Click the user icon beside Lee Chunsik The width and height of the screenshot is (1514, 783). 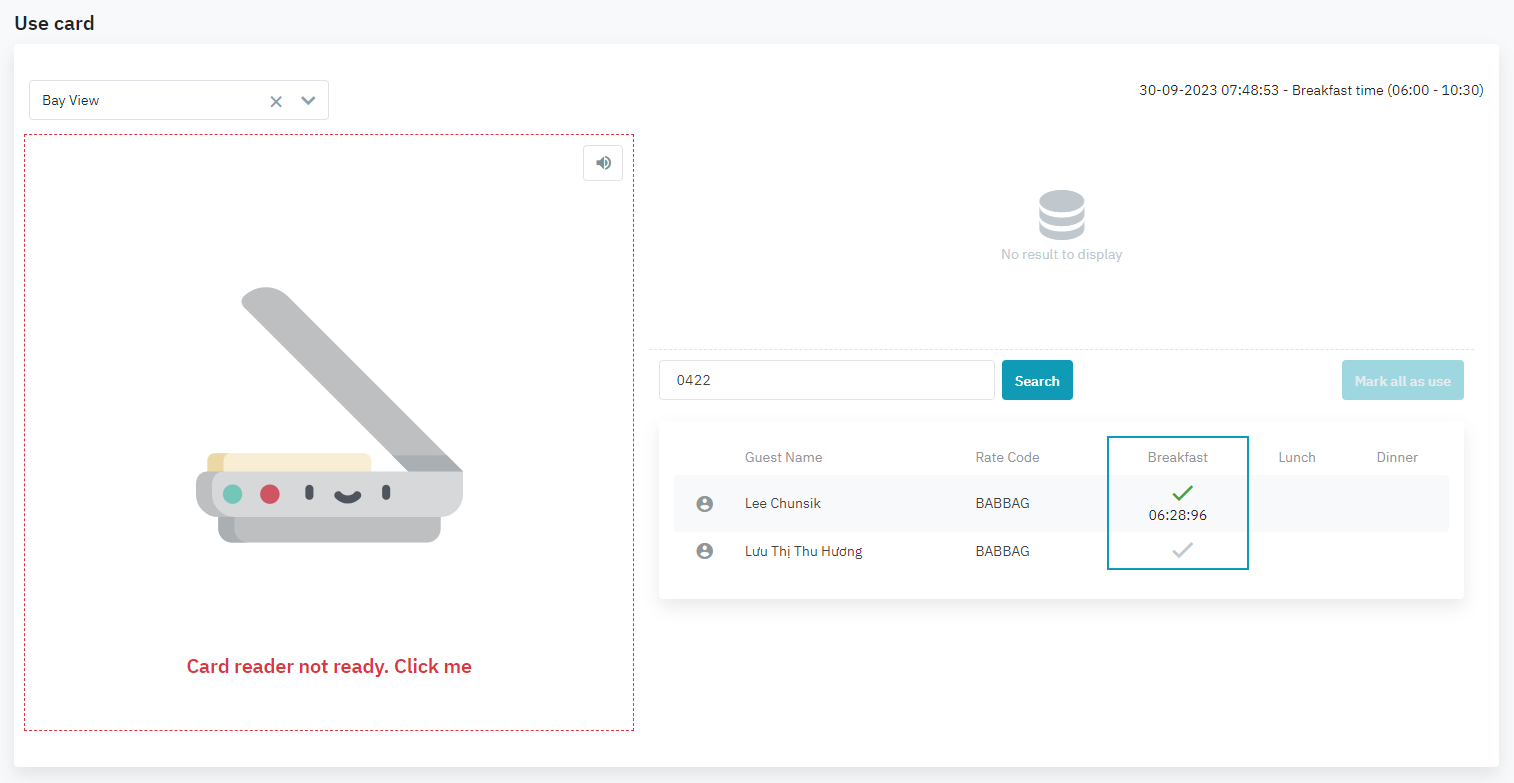coord(705,504)
